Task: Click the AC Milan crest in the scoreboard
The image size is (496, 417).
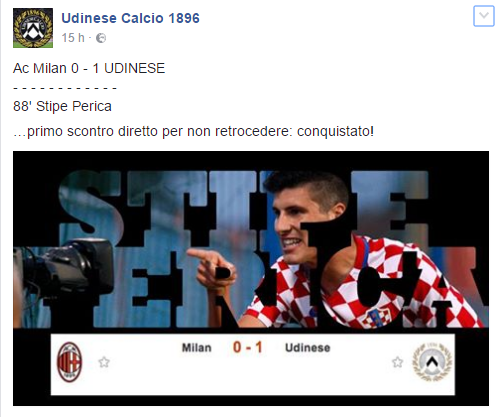Action: (69, 362)
